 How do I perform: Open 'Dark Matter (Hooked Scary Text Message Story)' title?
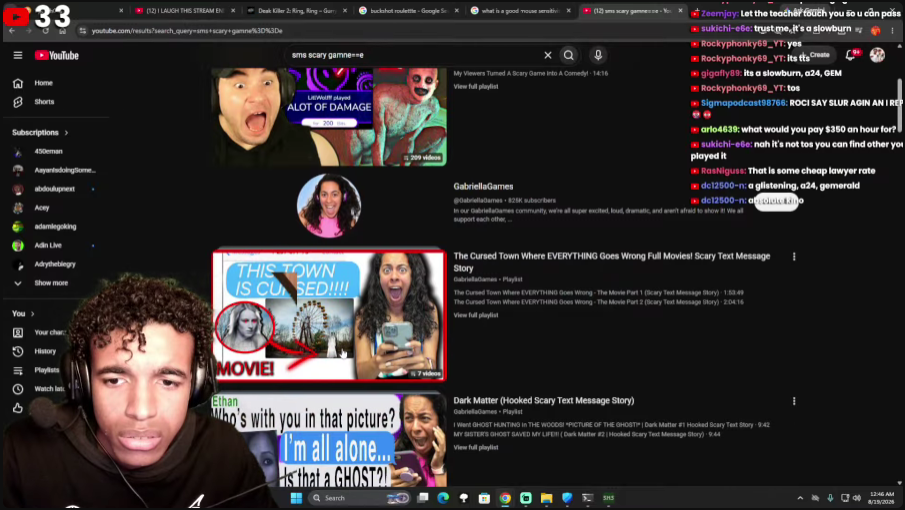(x=544, y=400)
